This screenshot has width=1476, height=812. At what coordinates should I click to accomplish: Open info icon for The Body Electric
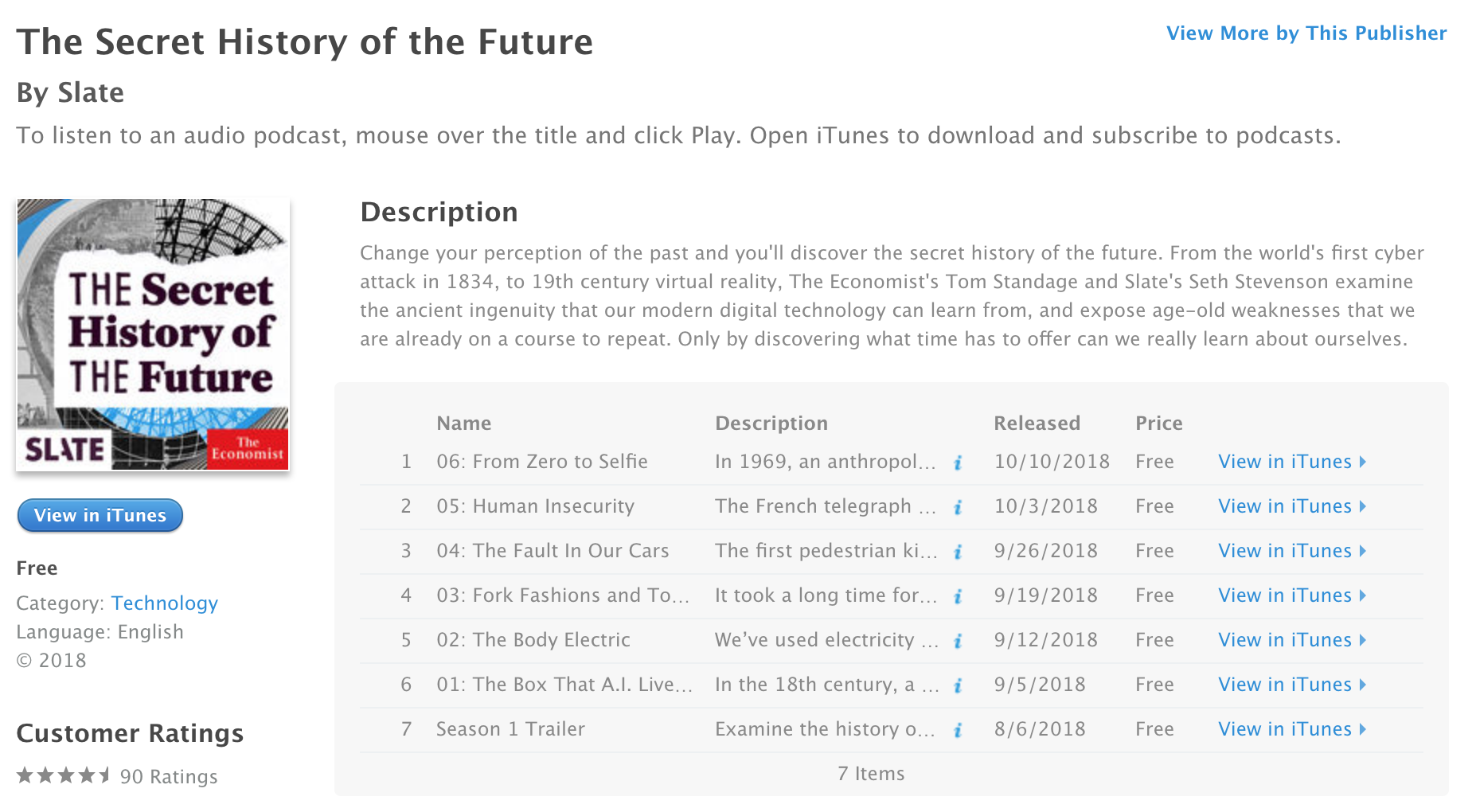(958, 641)
